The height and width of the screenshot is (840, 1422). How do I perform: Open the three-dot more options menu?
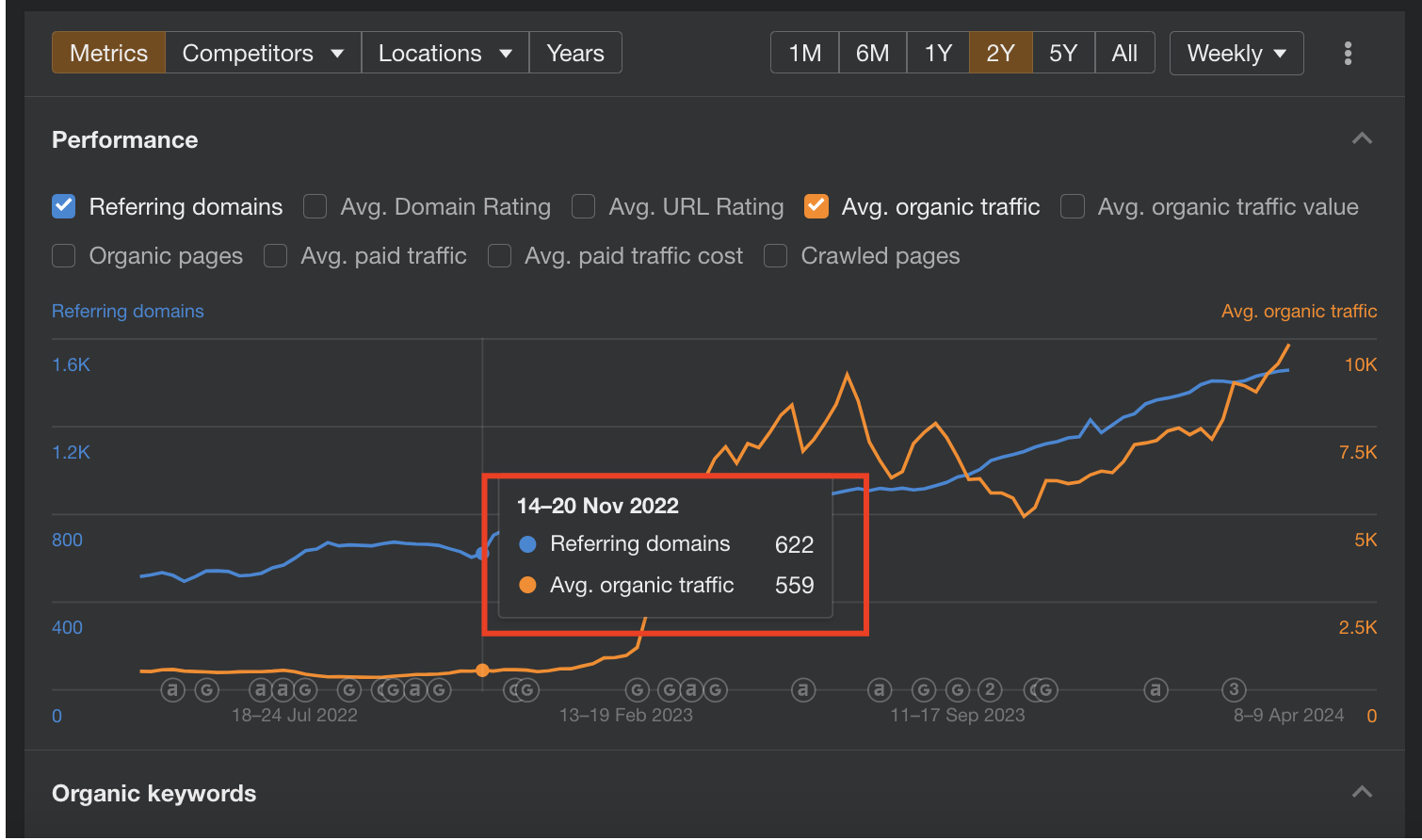click(x=1348, y=54)
